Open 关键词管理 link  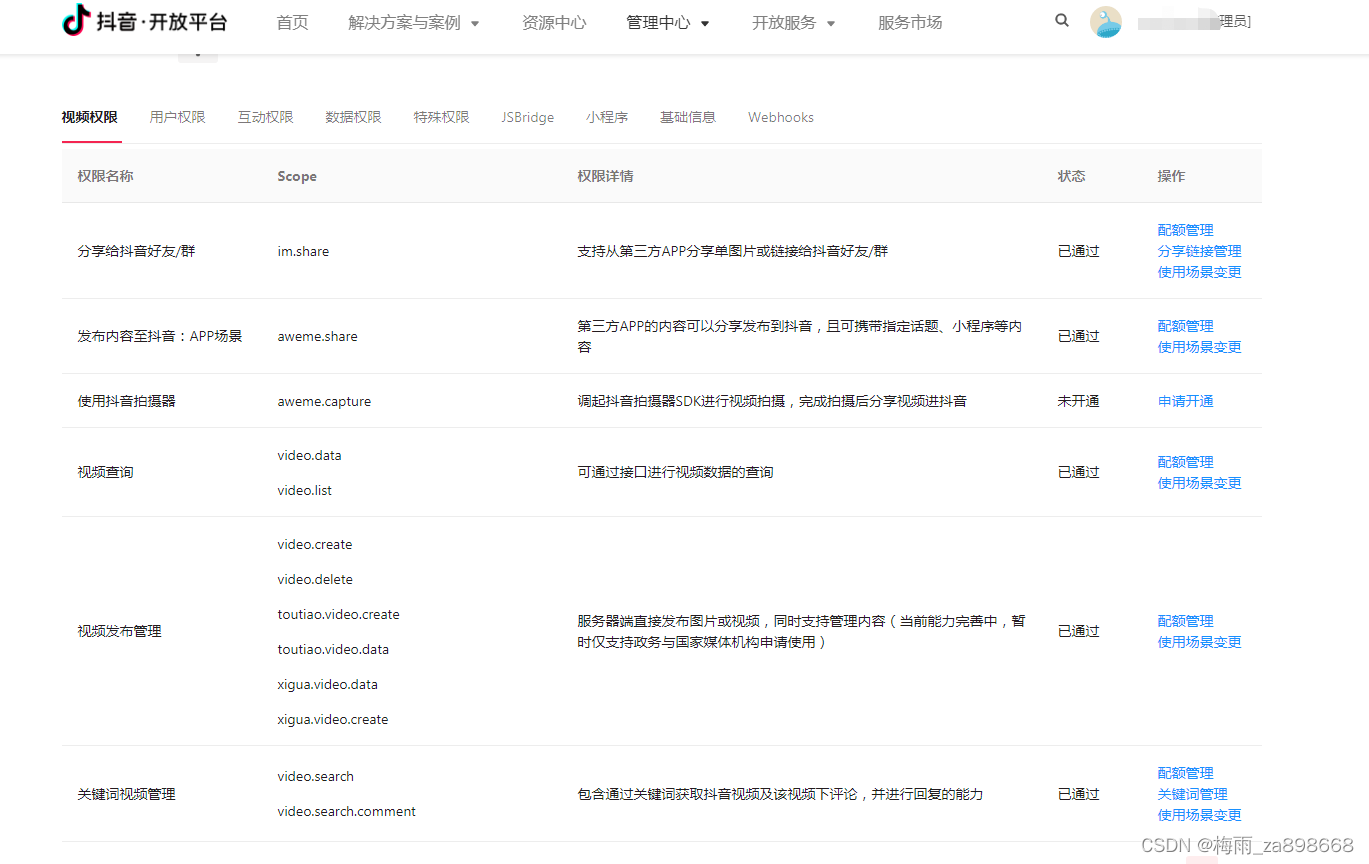[1193, 794]
